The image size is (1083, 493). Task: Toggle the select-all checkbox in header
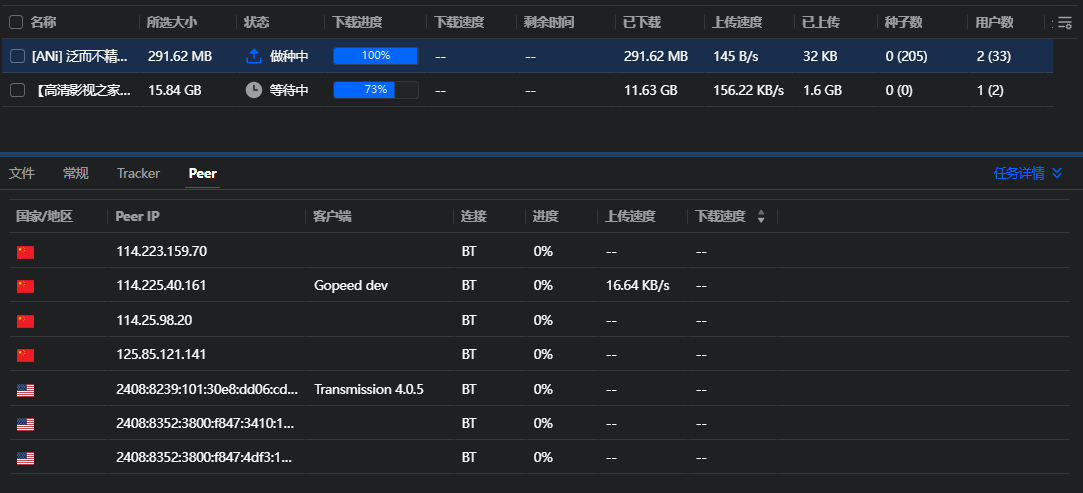pos(16,22)
